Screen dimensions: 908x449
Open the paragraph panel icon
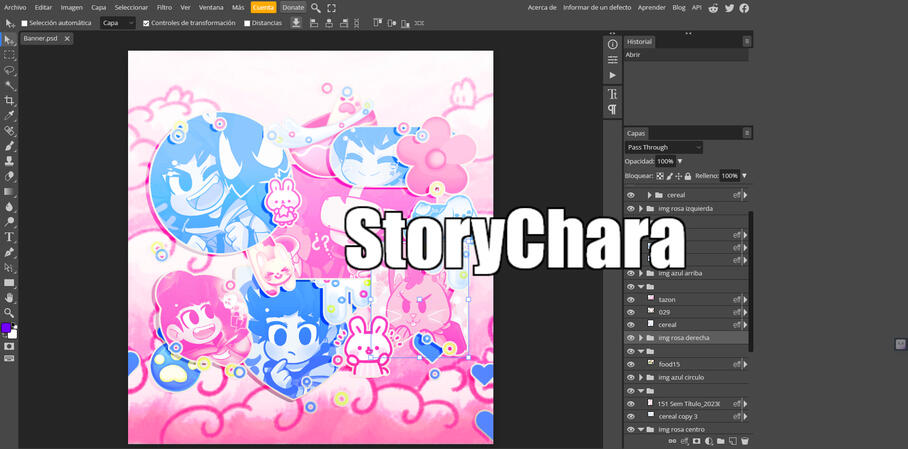pyautogui.click(x=613, y=109)
